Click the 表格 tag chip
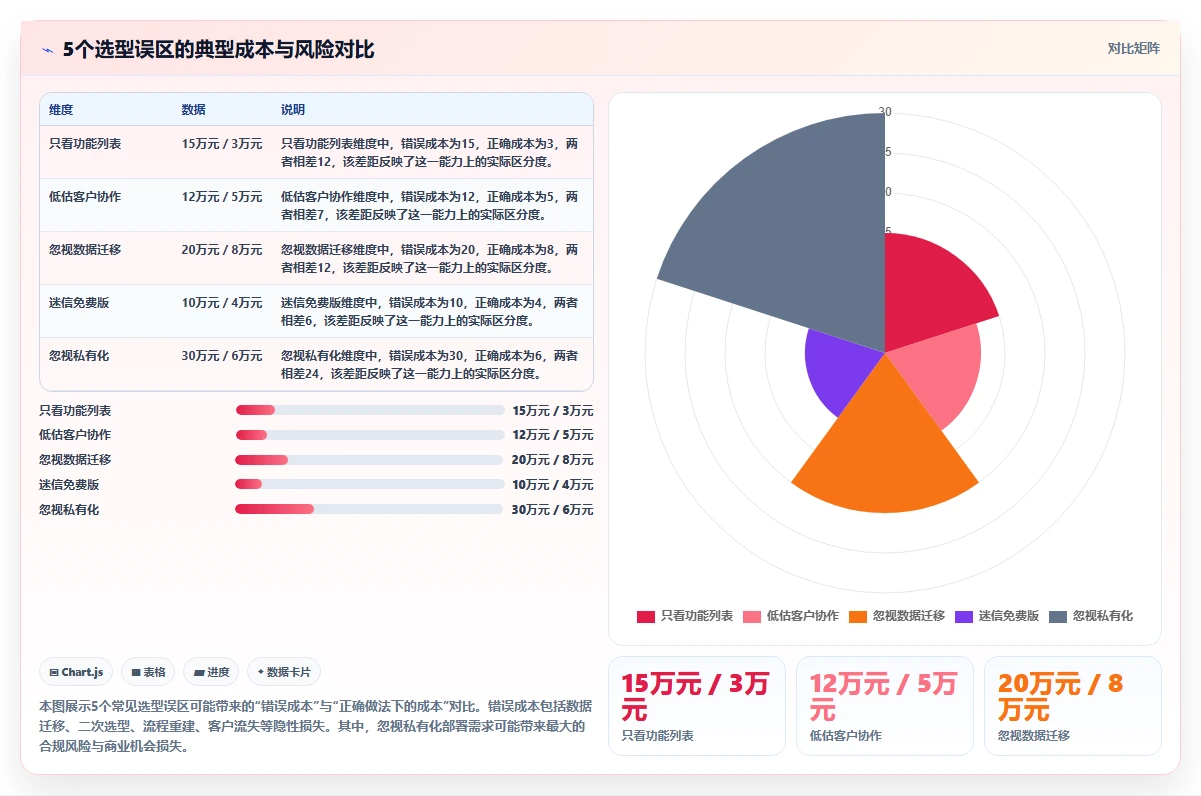 [x=148, y=672]
